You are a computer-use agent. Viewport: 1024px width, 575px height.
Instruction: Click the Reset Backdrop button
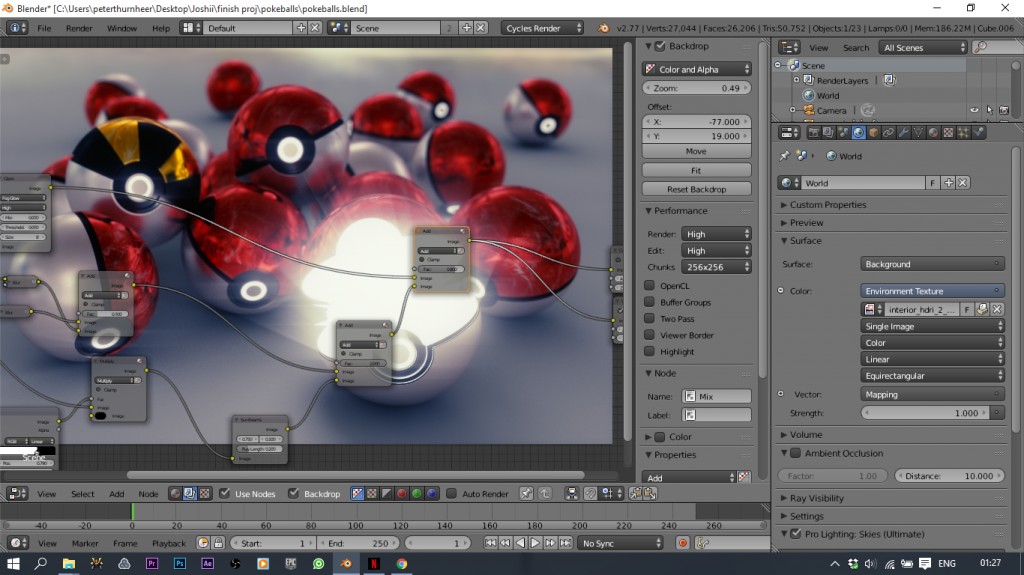(696, 189)
